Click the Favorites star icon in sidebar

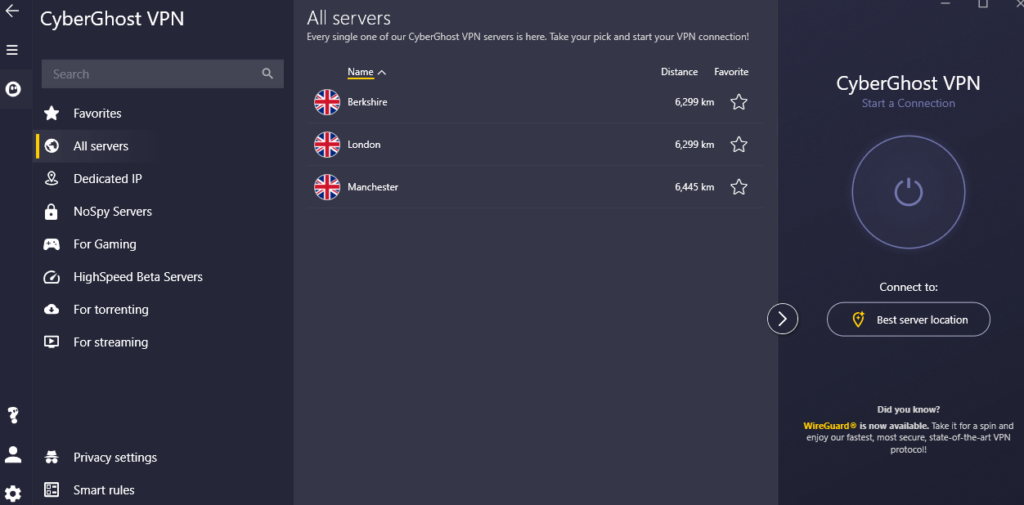tap(52, 114)
